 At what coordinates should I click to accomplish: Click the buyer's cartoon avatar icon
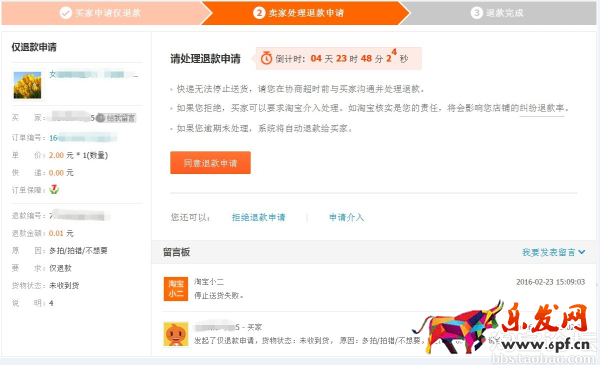(x=176, y=334)
